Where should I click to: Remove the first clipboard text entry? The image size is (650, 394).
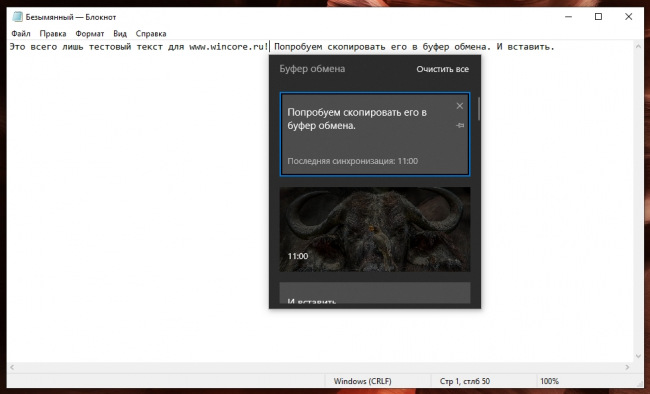pos(459,106)
